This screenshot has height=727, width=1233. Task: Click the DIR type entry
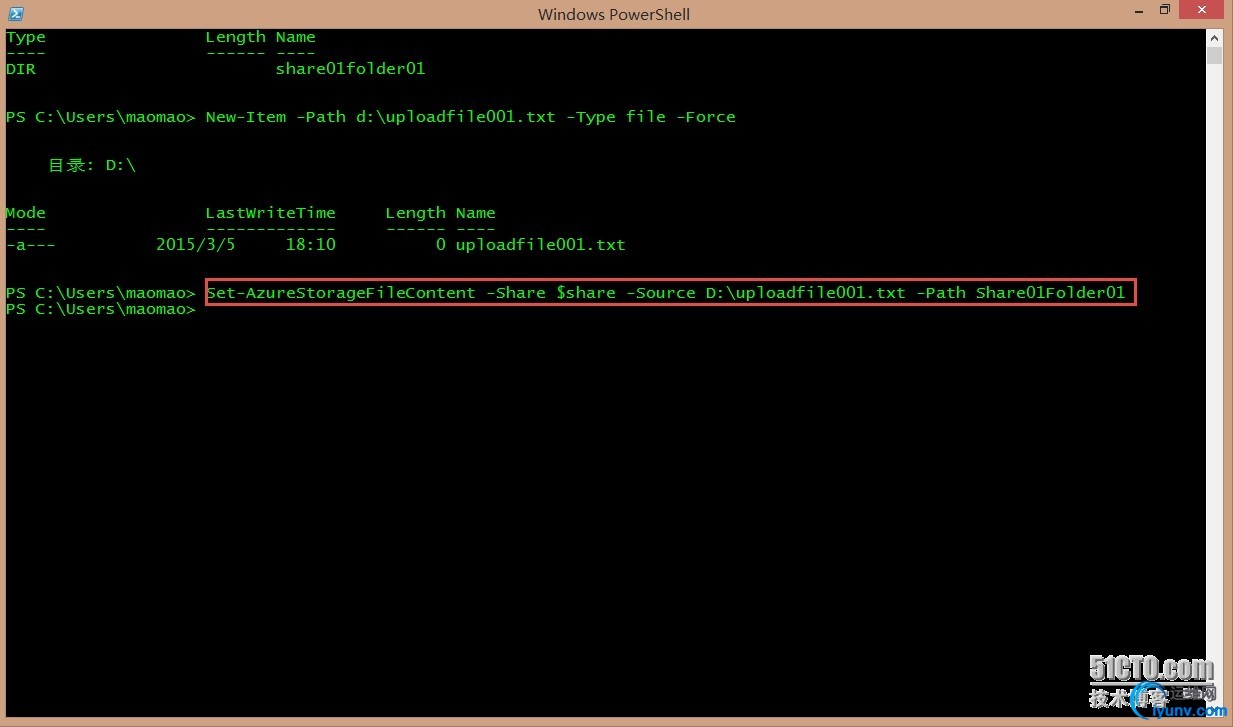click(x=20, y=69)
